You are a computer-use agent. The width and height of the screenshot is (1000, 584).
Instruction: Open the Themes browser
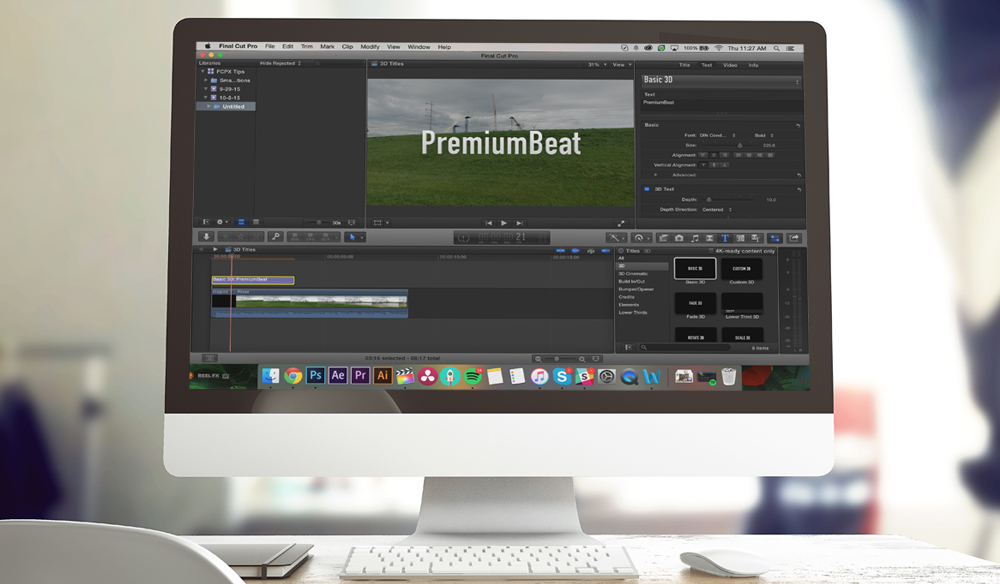(755, 238)
